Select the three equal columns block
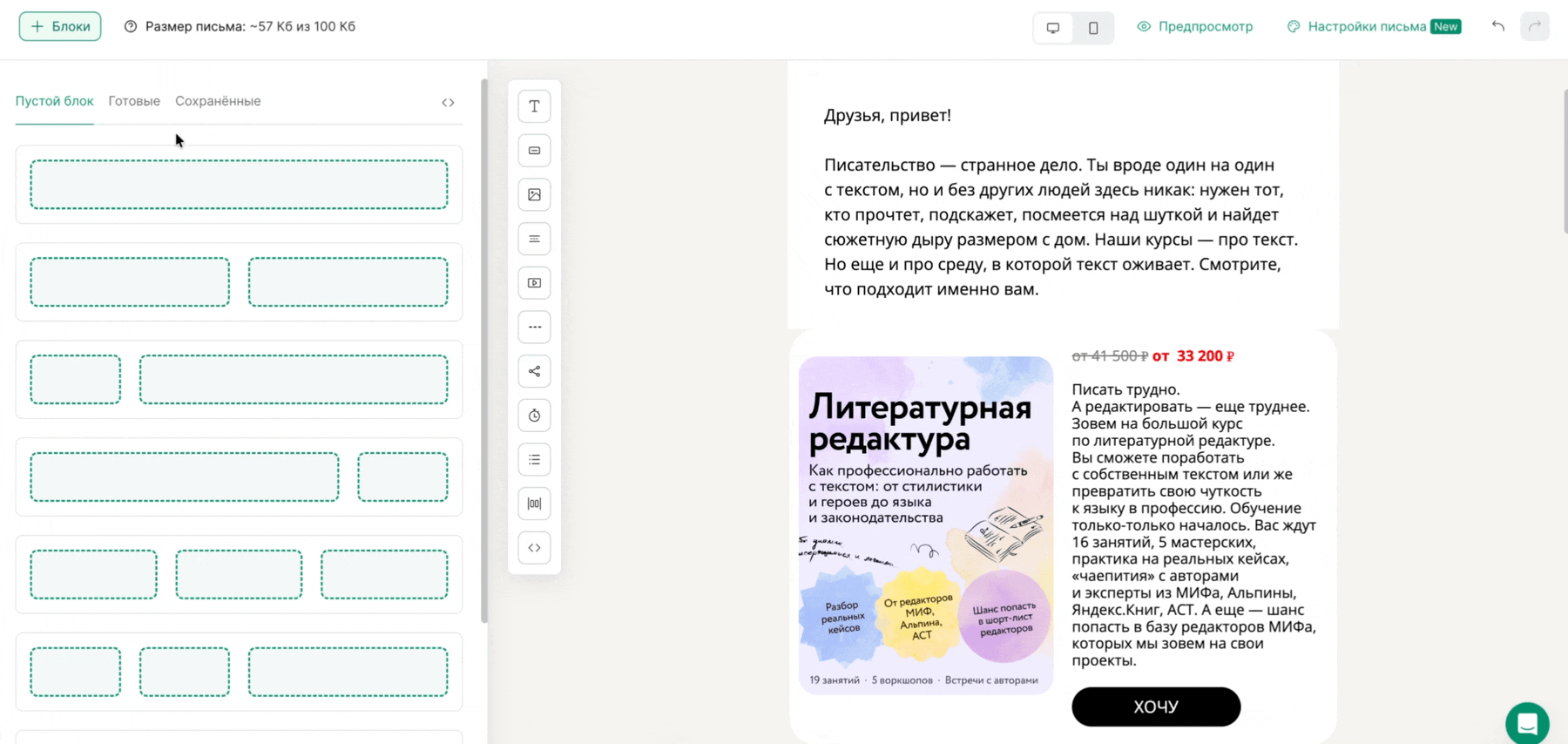Screen dimensions: 1568x744 [x=239, y=575]
